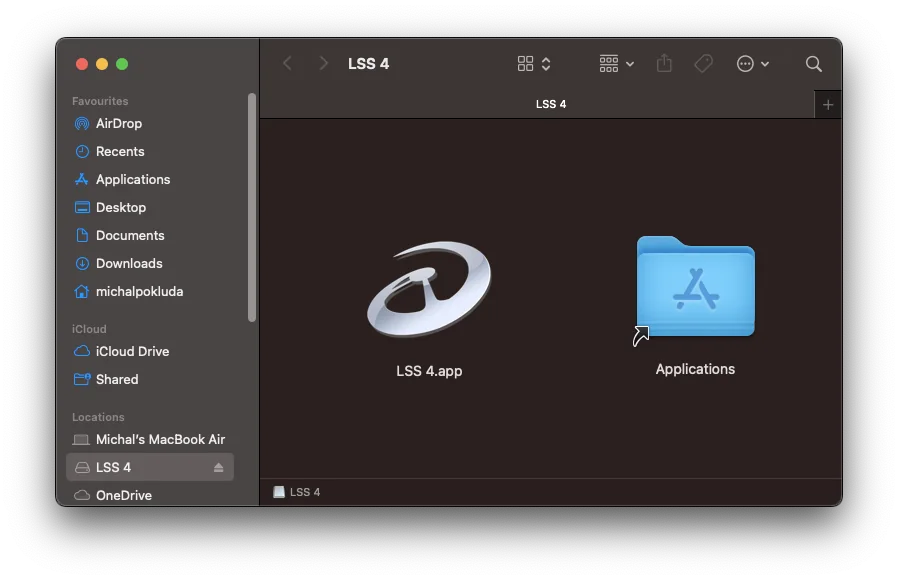
Task: Select the LSS 4 disk in Locations
Action: (x=150, y=468)
